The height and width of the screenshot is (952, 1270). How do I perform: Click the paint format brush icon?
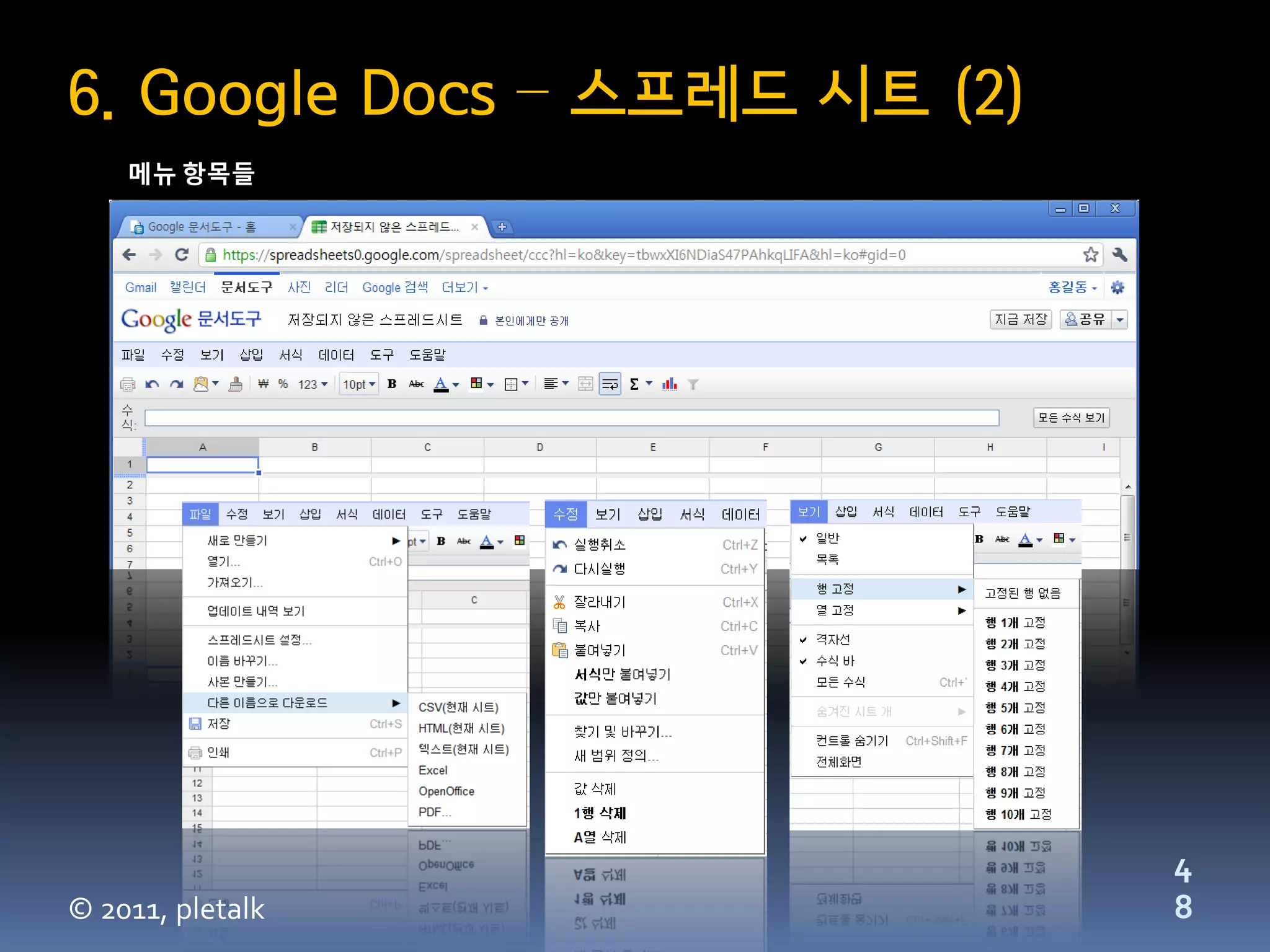tap(236, 384)
